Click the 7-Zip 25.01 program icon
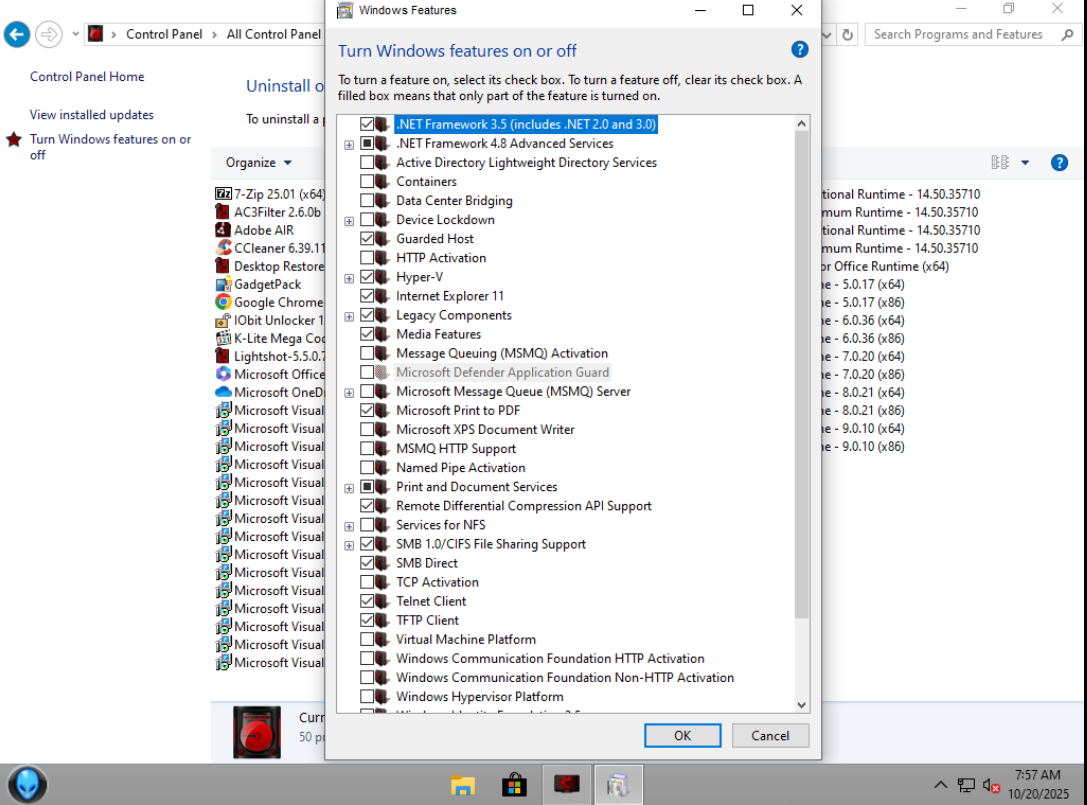1087x805 pixels. coord(223,194)
